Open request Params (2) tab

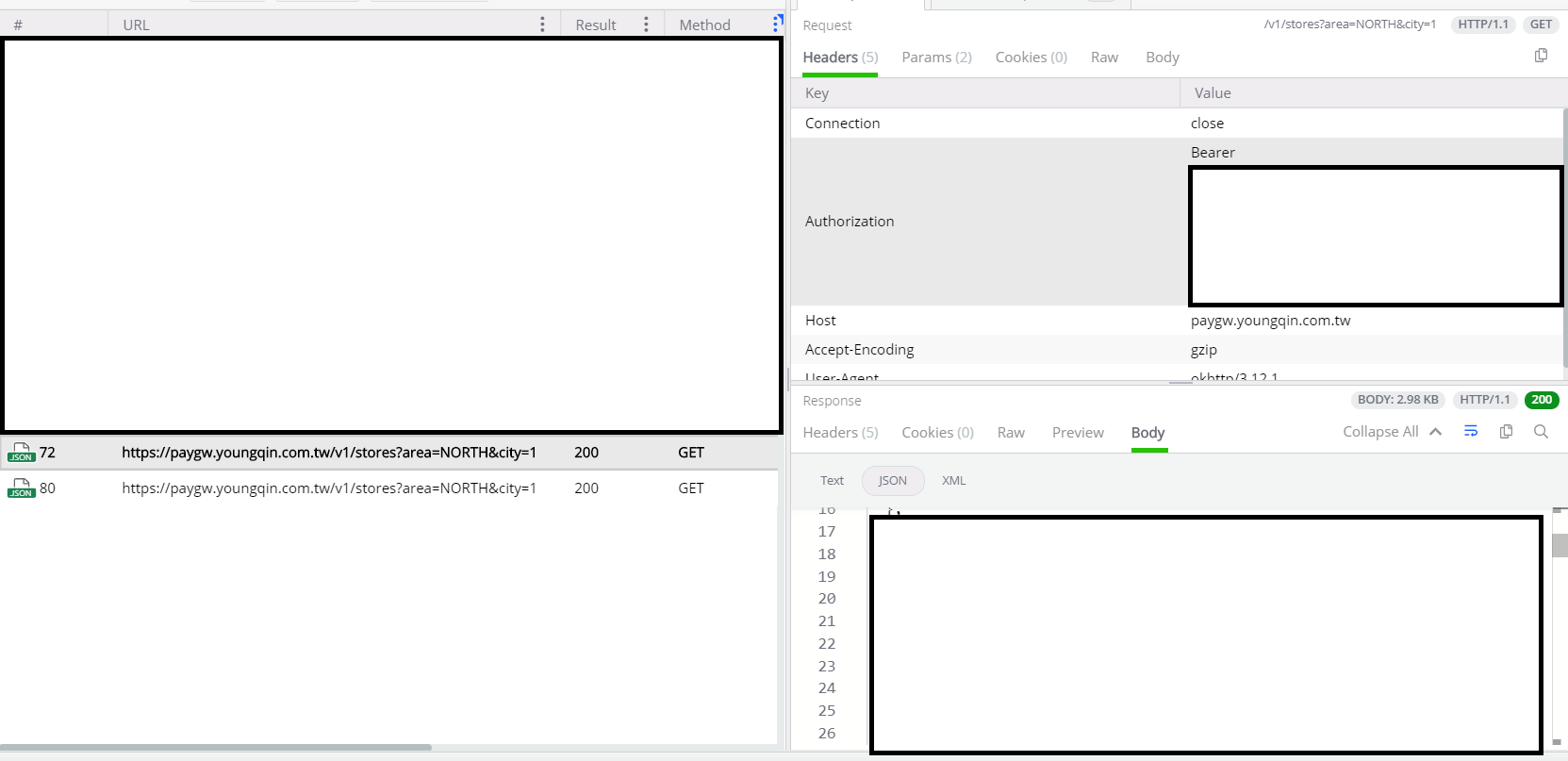tap(936, 58)
